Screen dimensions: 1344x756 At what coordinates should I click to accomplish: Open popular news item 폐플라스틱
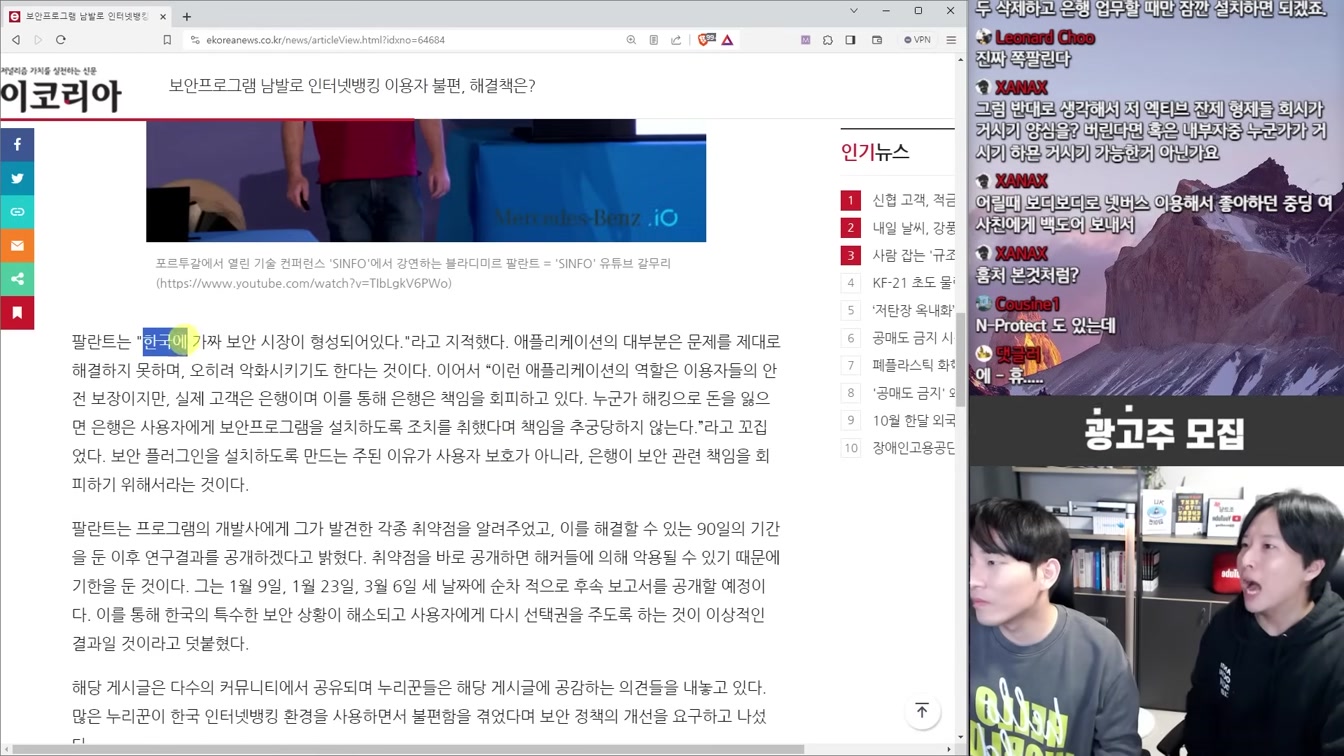coord(914,365)
